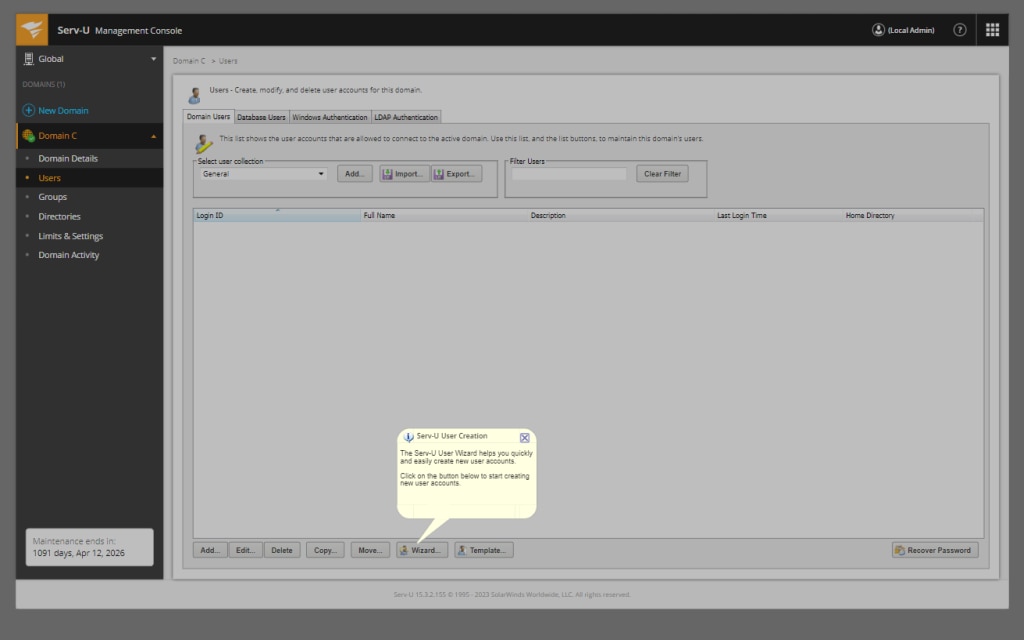Click inside the Filter Users field
Image resolution: width=1024 pixels, height=640 pixels.
[568, 173]
